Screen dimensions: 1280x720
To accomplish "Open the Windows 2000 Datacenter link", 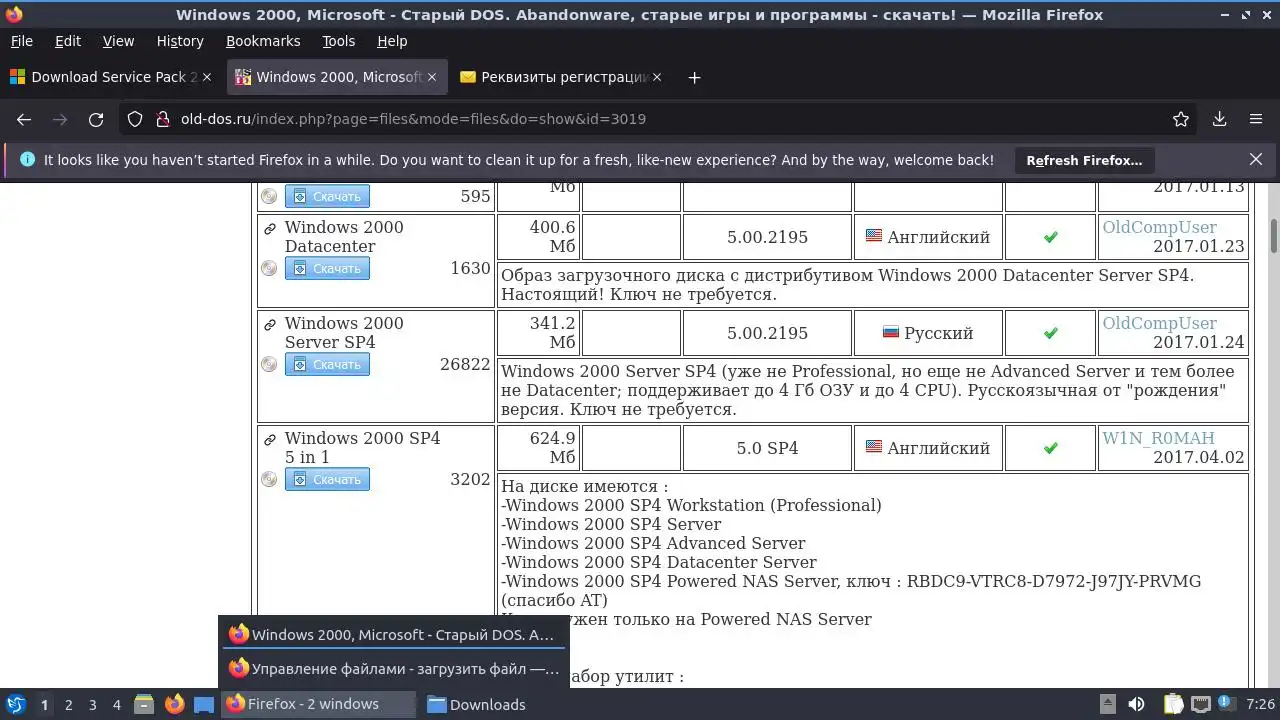I will click(x=344, y=237).
